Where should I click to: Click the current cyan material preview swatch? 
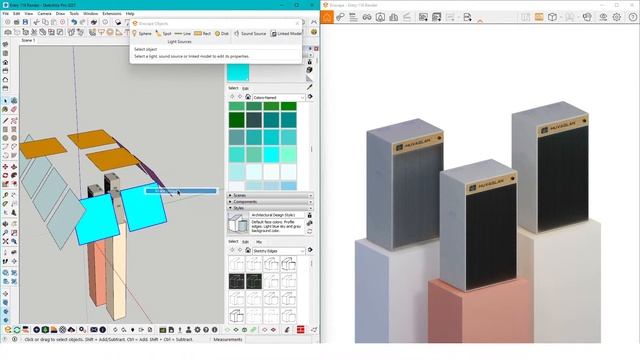[x=238, y=73]
